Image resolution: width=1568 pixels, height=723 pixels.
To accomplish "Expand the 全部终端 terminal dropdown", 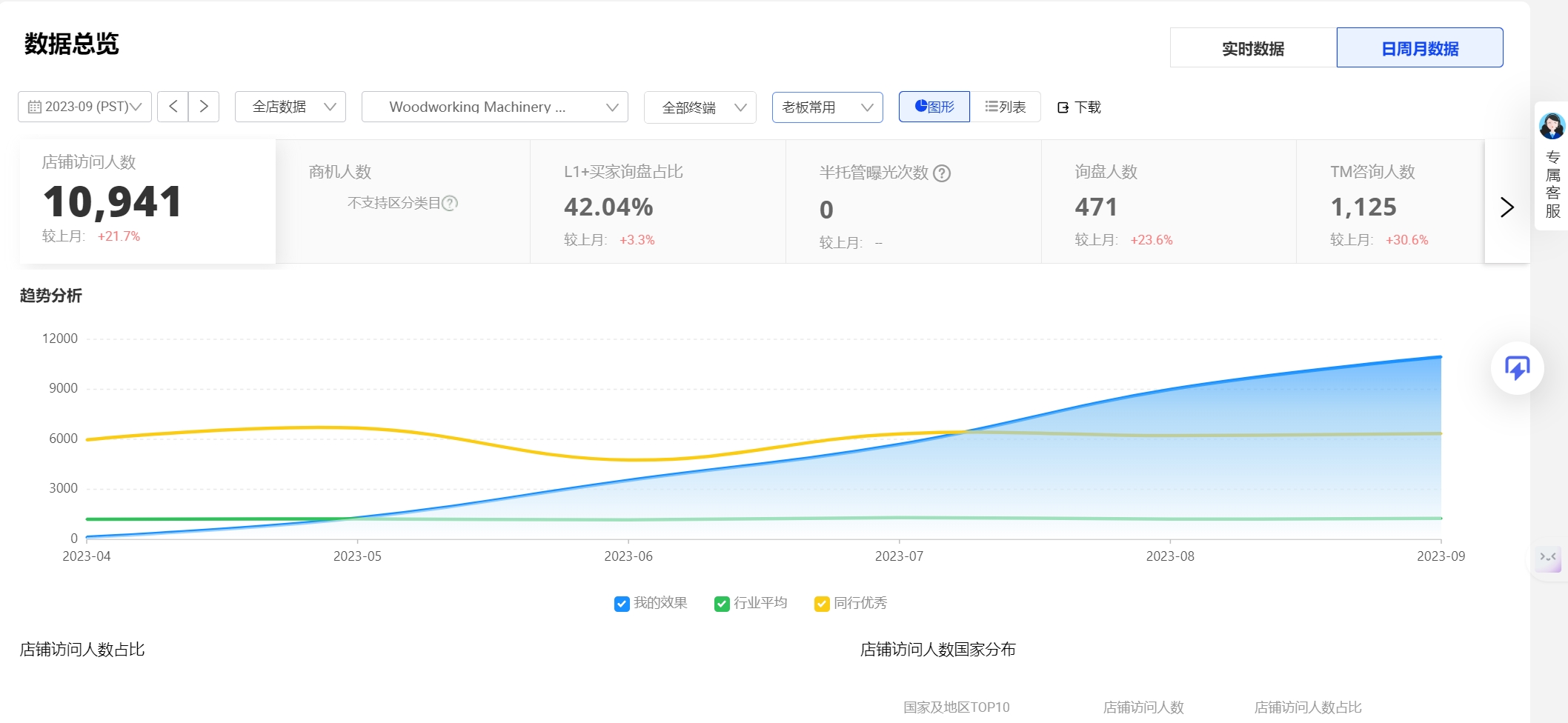I will 700,107.
